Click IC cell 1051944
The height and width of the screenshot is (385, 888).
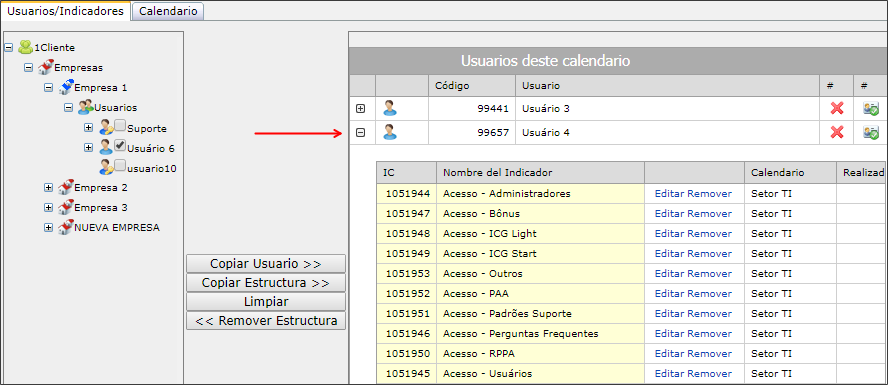click(407, 194)
